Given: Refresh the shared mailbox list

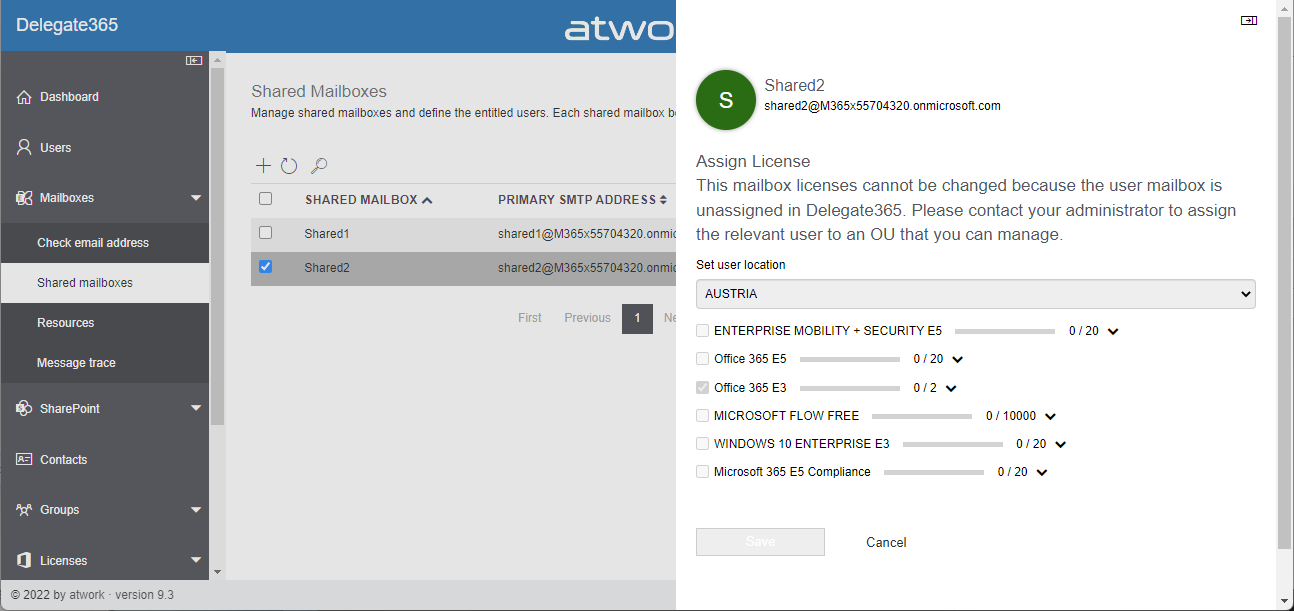Looking at the screenshot, I should 289,166.
